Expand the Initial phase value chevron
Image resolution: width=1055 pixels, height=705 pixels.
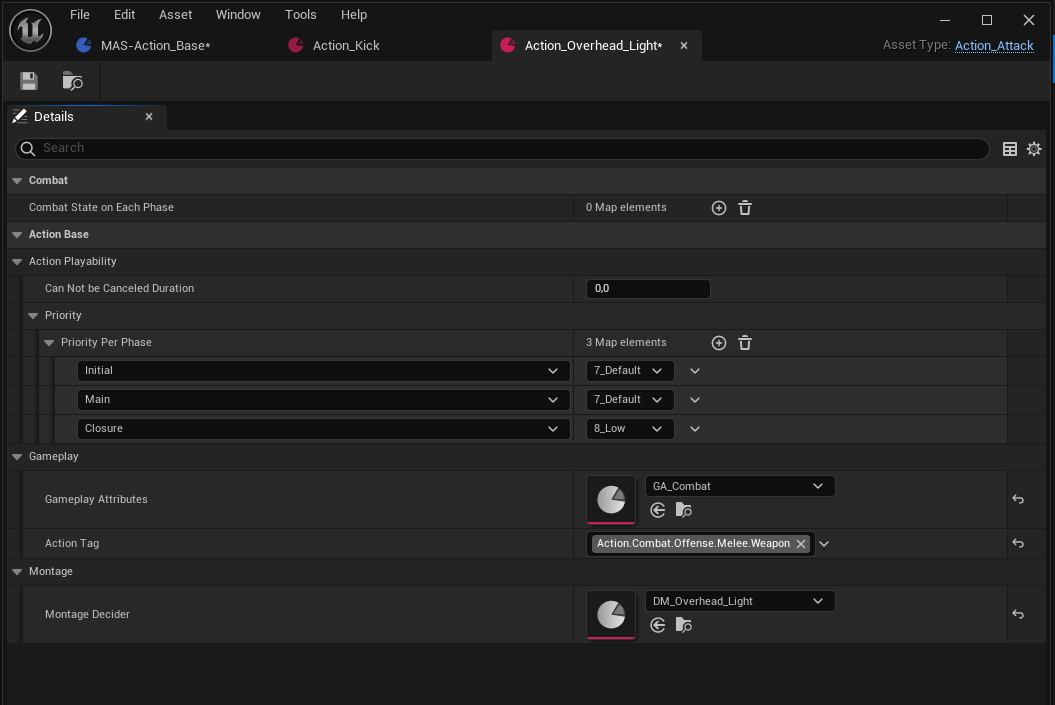point(694,370)
